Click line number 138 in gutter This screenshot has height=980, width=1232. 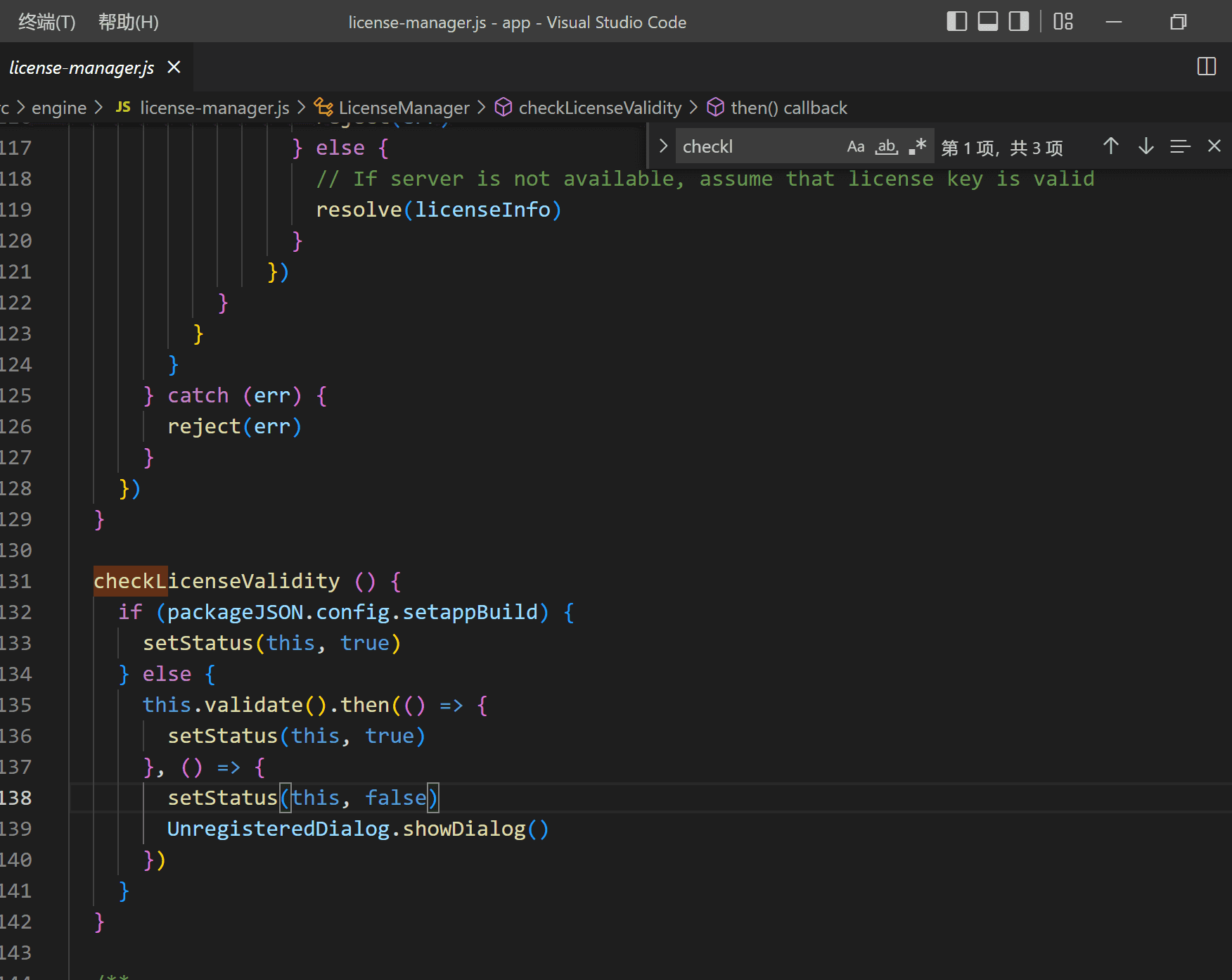click(x=15, y=798)
